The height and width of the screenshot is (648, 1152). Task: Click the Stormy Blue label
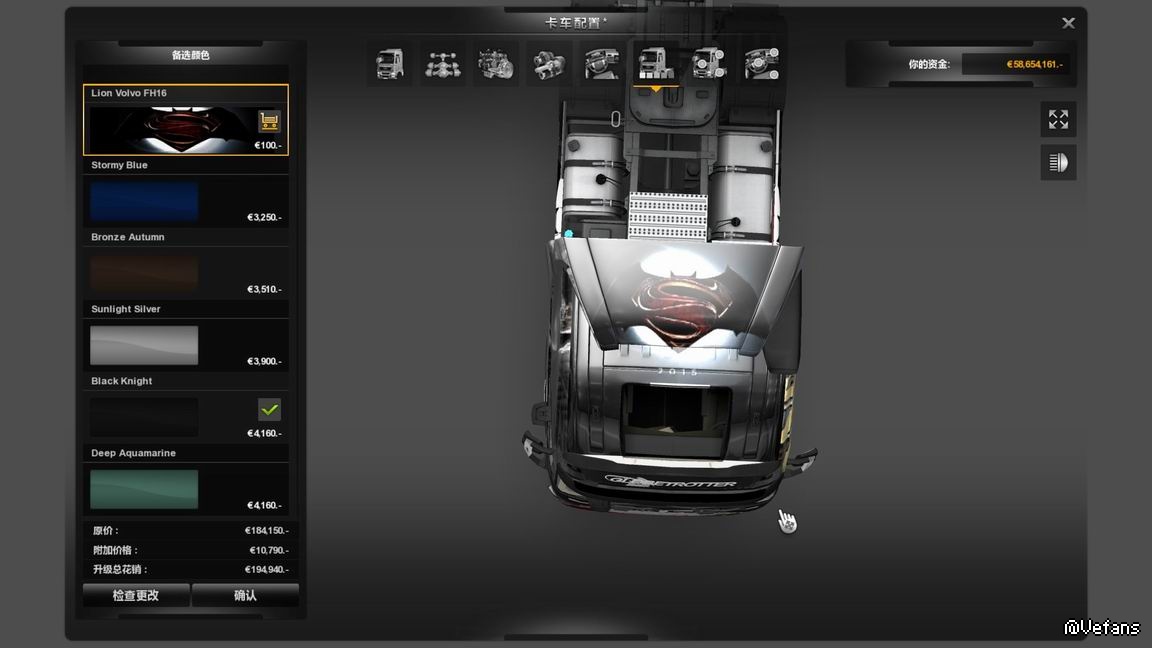pyautogui.click(x=119, y=165)
